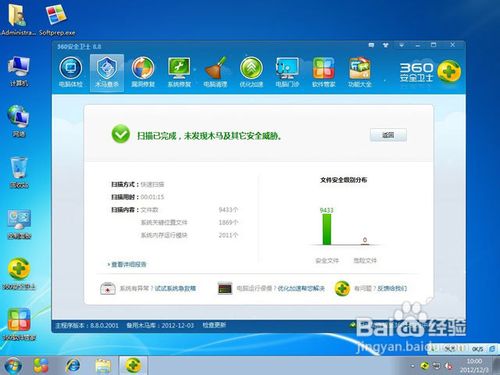Open the colorful 360 taskbar shortcut
The height and width of the screenshot is (375, 500).
41,365
